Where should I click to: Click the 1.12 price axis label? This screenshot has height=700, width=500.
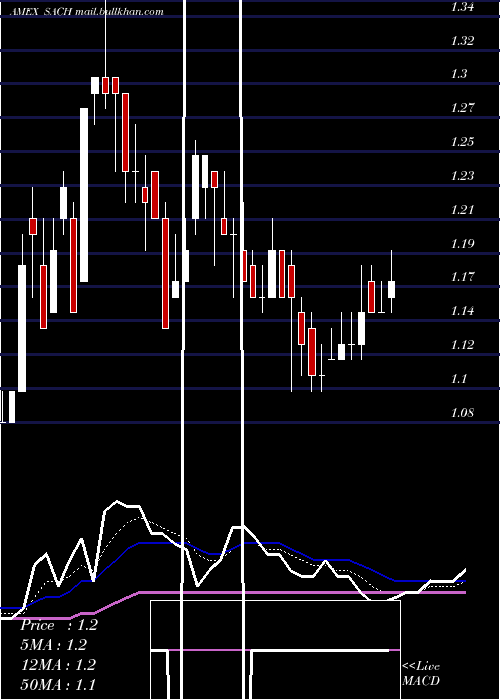(462, 345)
